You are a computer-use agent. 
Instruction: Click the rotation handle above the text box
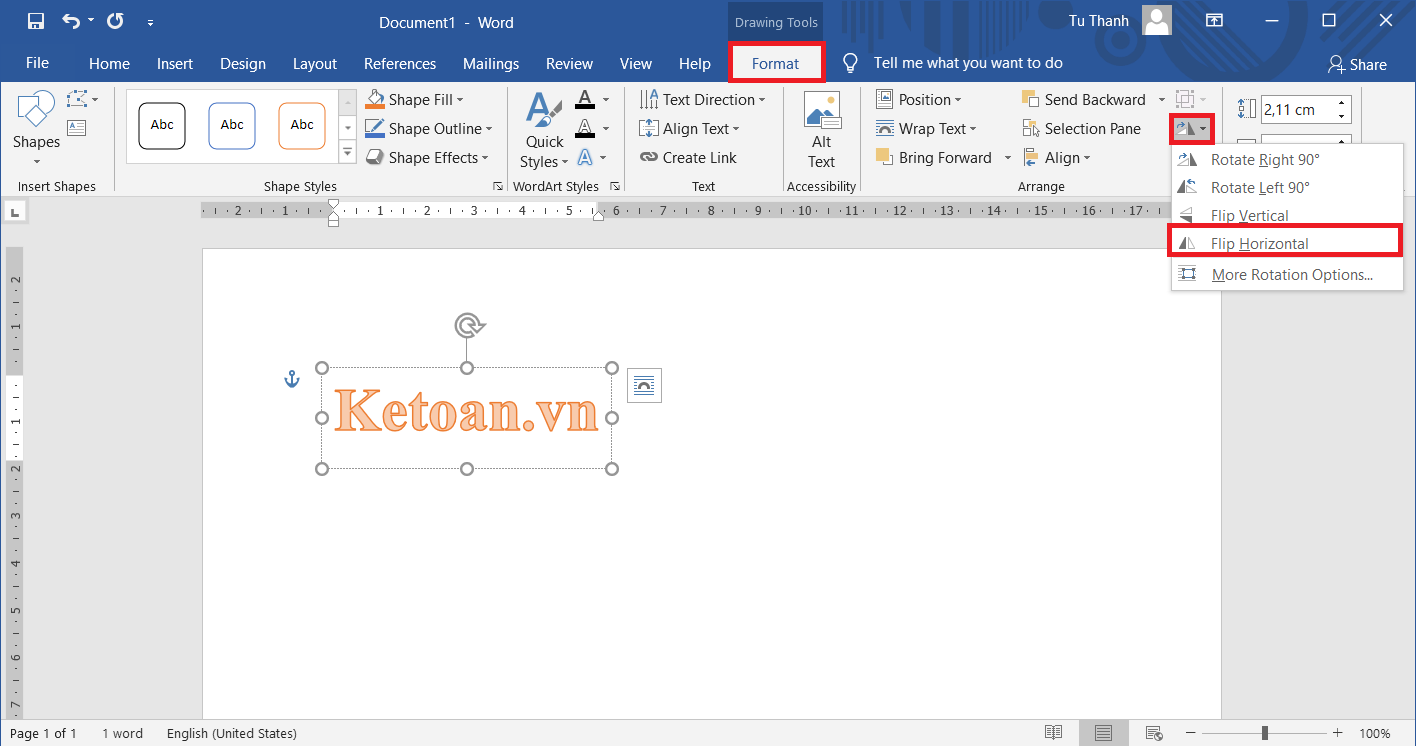pos(469,325)
